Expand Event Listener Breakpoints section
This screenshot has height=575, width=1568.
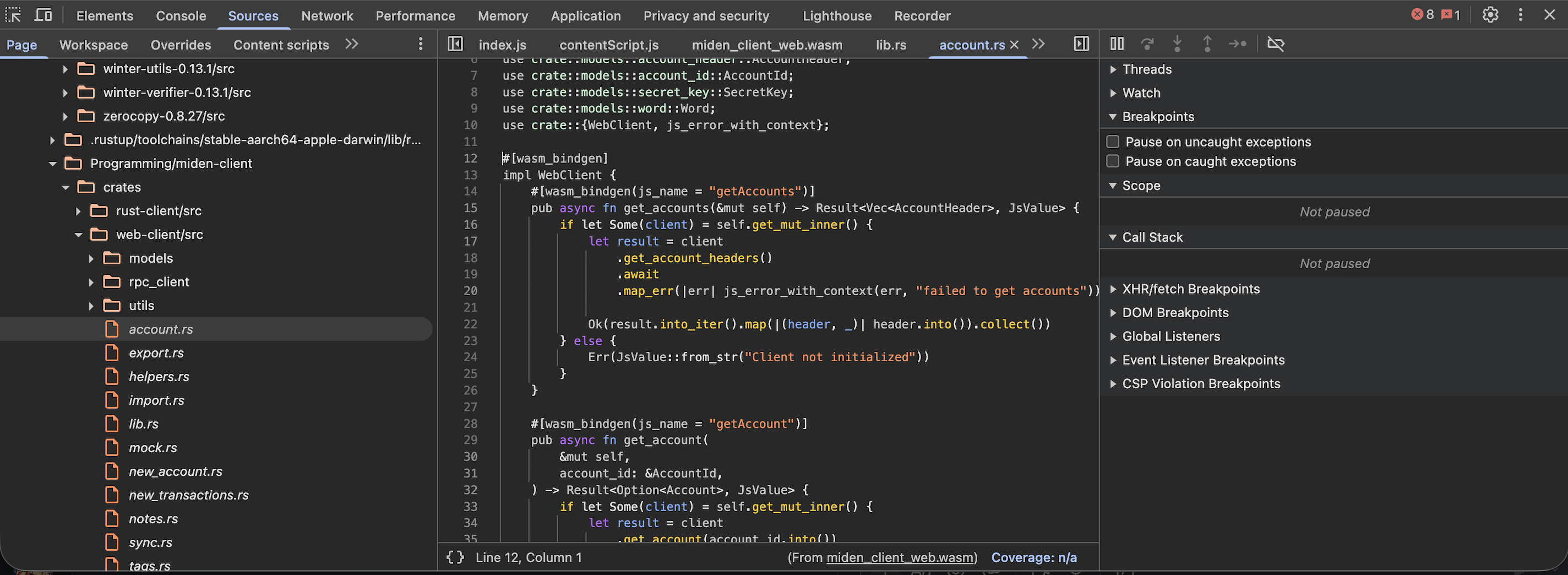point(1204,361)
